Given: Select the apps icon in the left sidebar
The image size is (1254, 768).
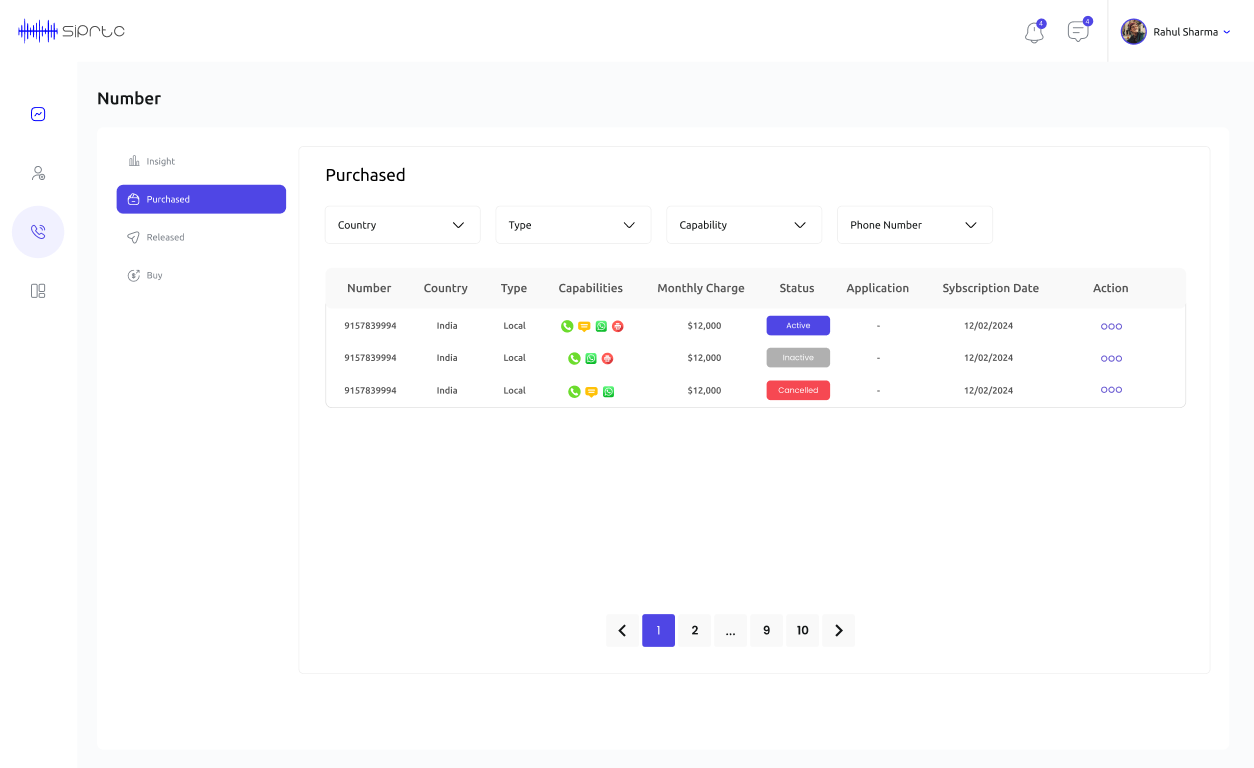Looking at the screenshot, I should point(38,290).
